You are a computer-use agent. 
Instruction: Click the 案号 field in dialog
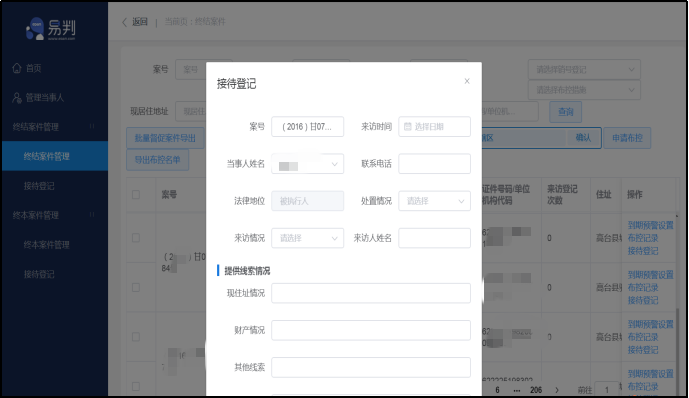(x=307, y=127)
